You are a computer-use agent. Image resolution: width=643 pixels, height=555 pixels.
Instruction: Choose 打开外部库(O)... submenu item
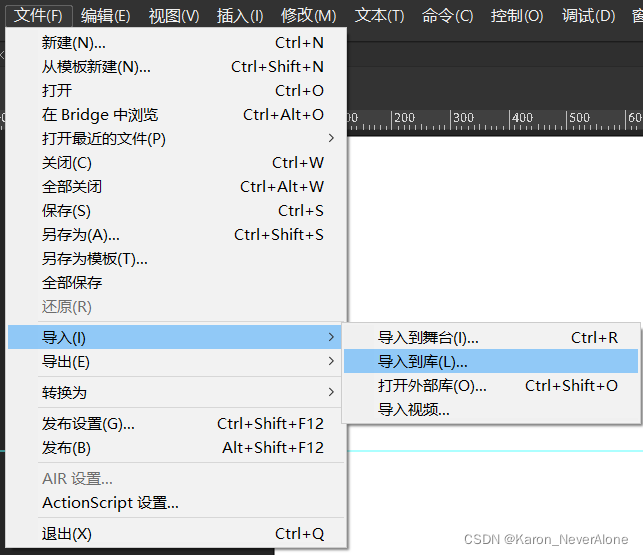tap(491, 386)
